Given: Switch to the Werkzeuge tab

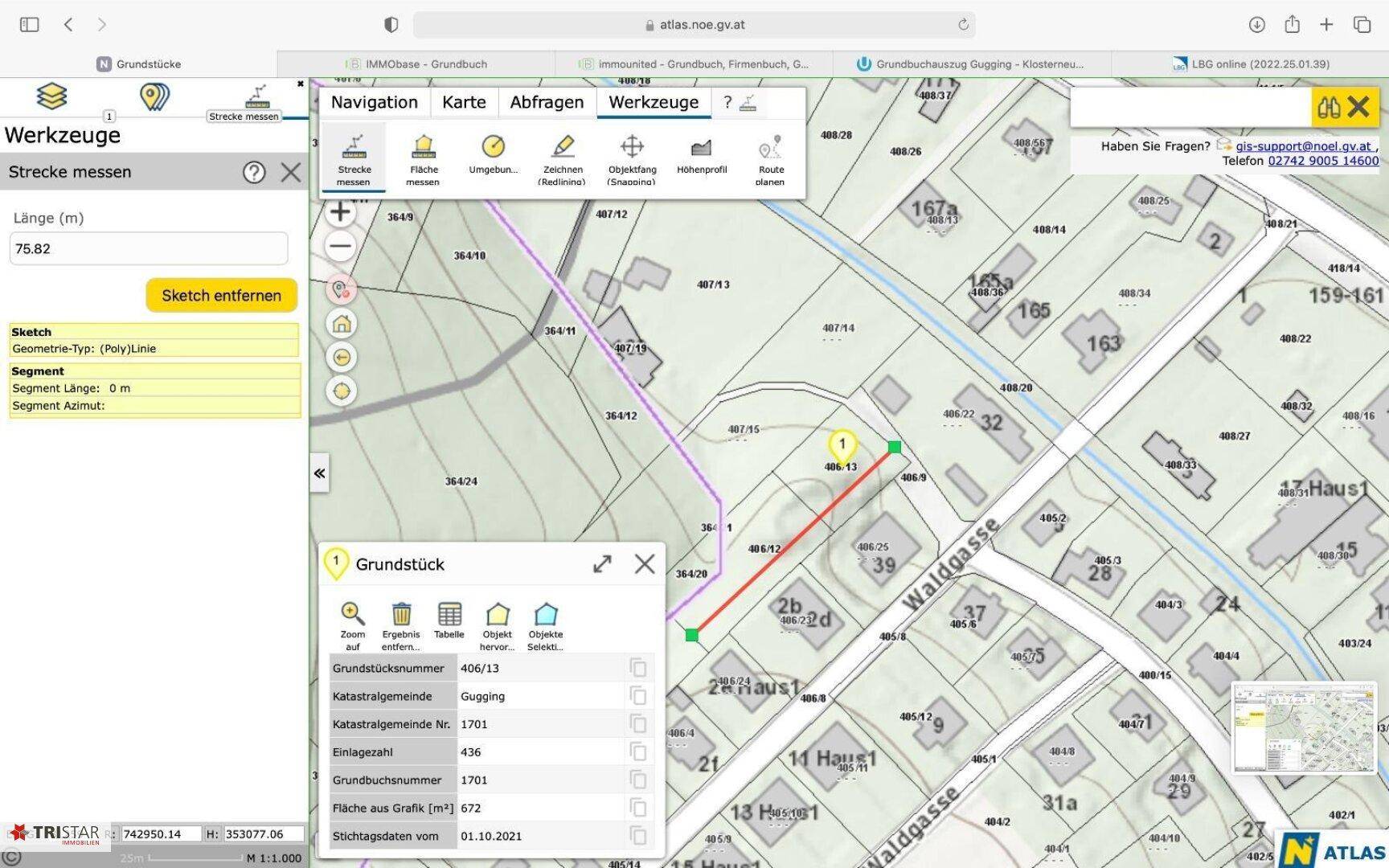Looking at the screenshot, I should click(654, 102).
